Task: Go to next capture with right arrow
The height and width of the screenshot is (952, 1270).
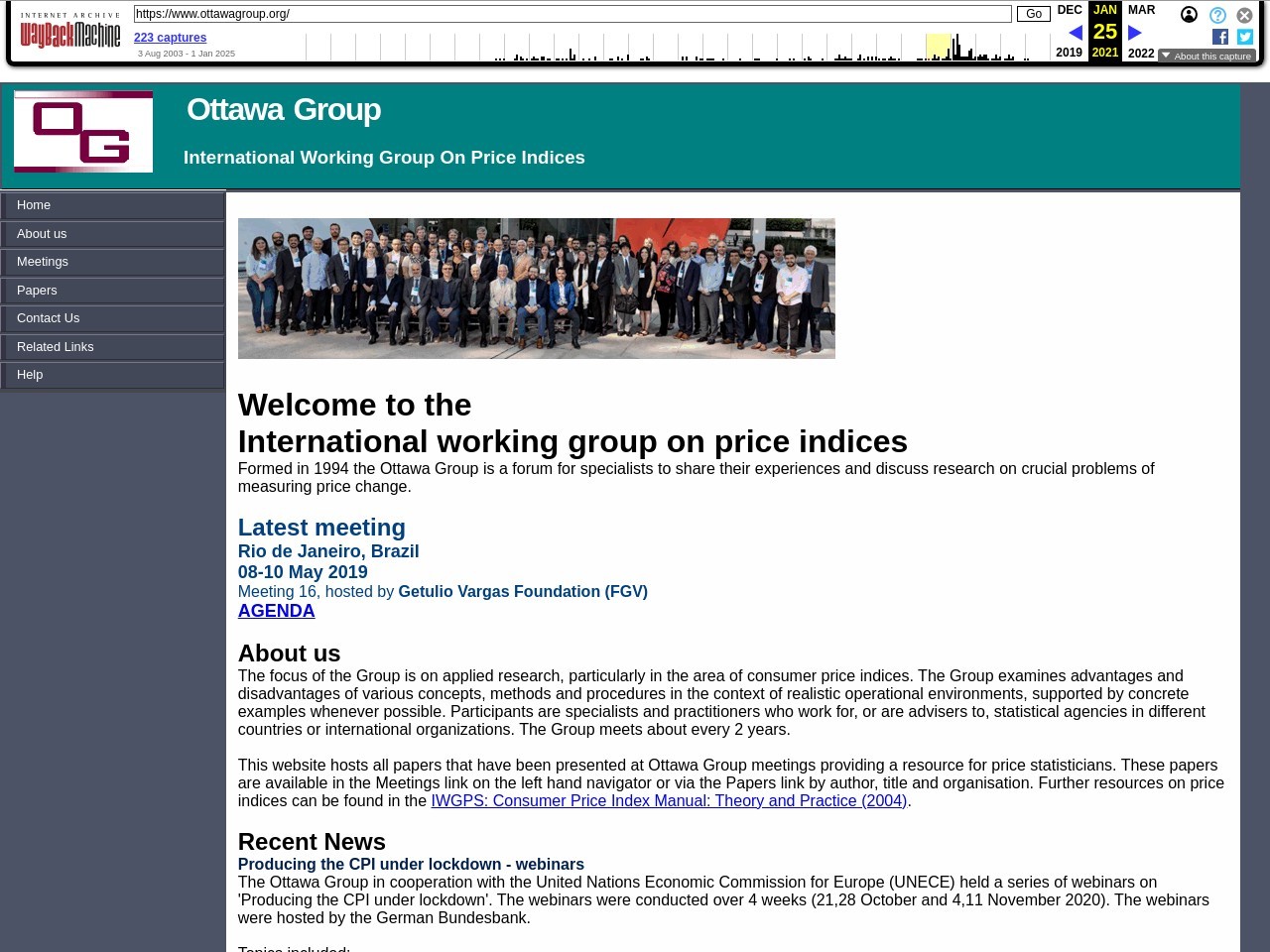Action: pyautogui.click(x=1135, y=33)
